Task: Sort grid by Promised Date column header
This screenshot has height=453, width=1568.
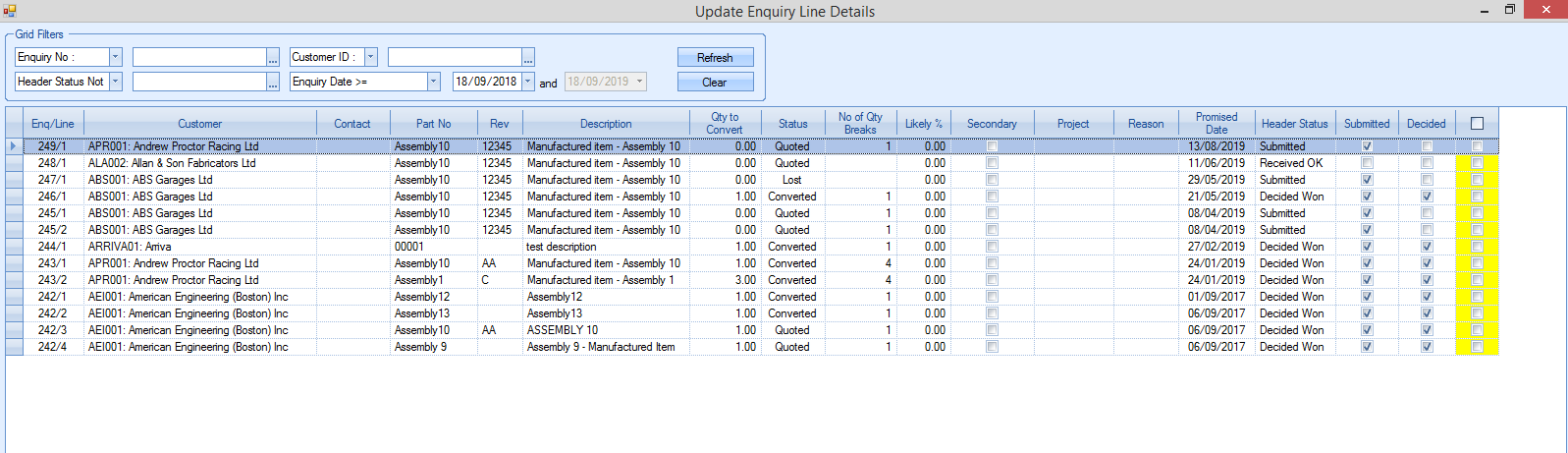Action: [1216, 123]
